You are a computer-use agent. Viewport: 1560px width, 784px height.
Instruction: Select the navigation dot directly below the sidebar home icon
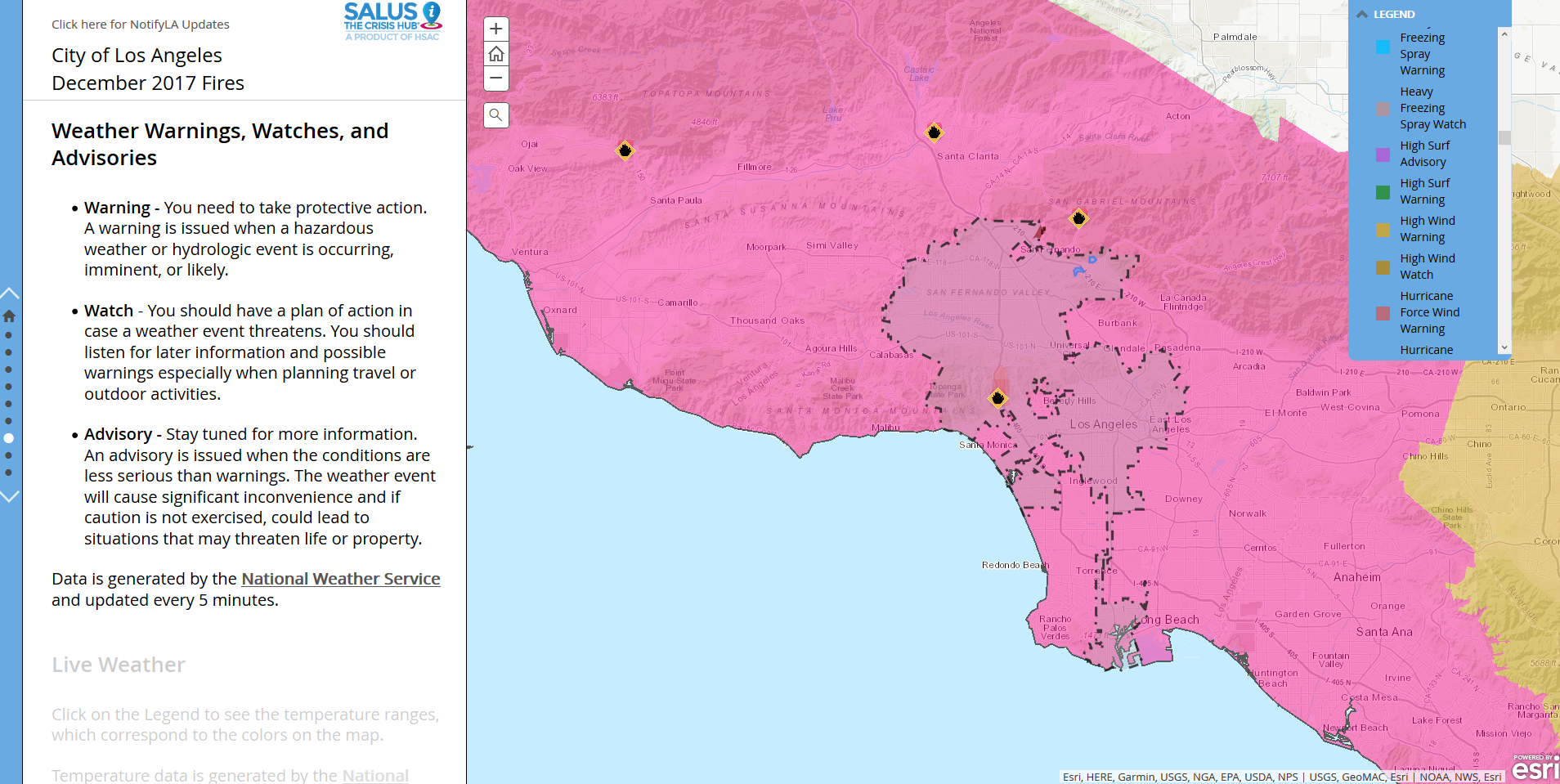(x=9, y=335)
